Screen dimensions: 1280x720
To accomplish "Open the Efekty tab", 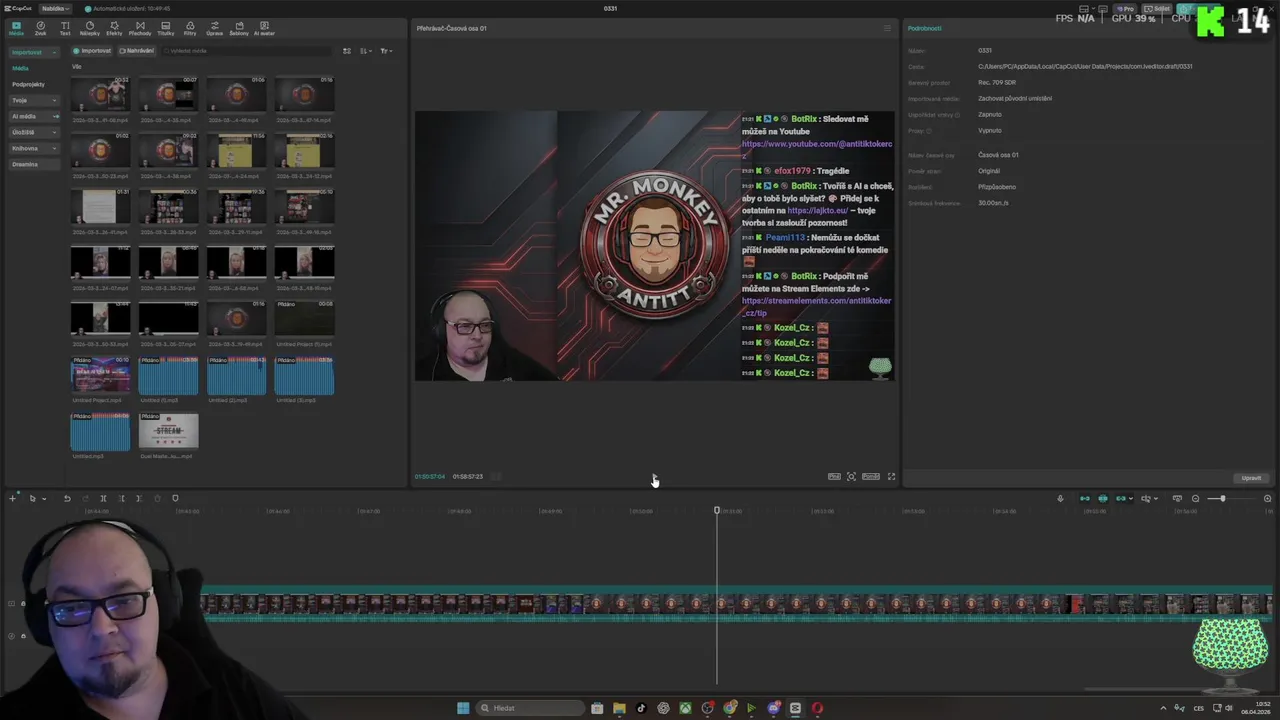I will coord(114,28).
